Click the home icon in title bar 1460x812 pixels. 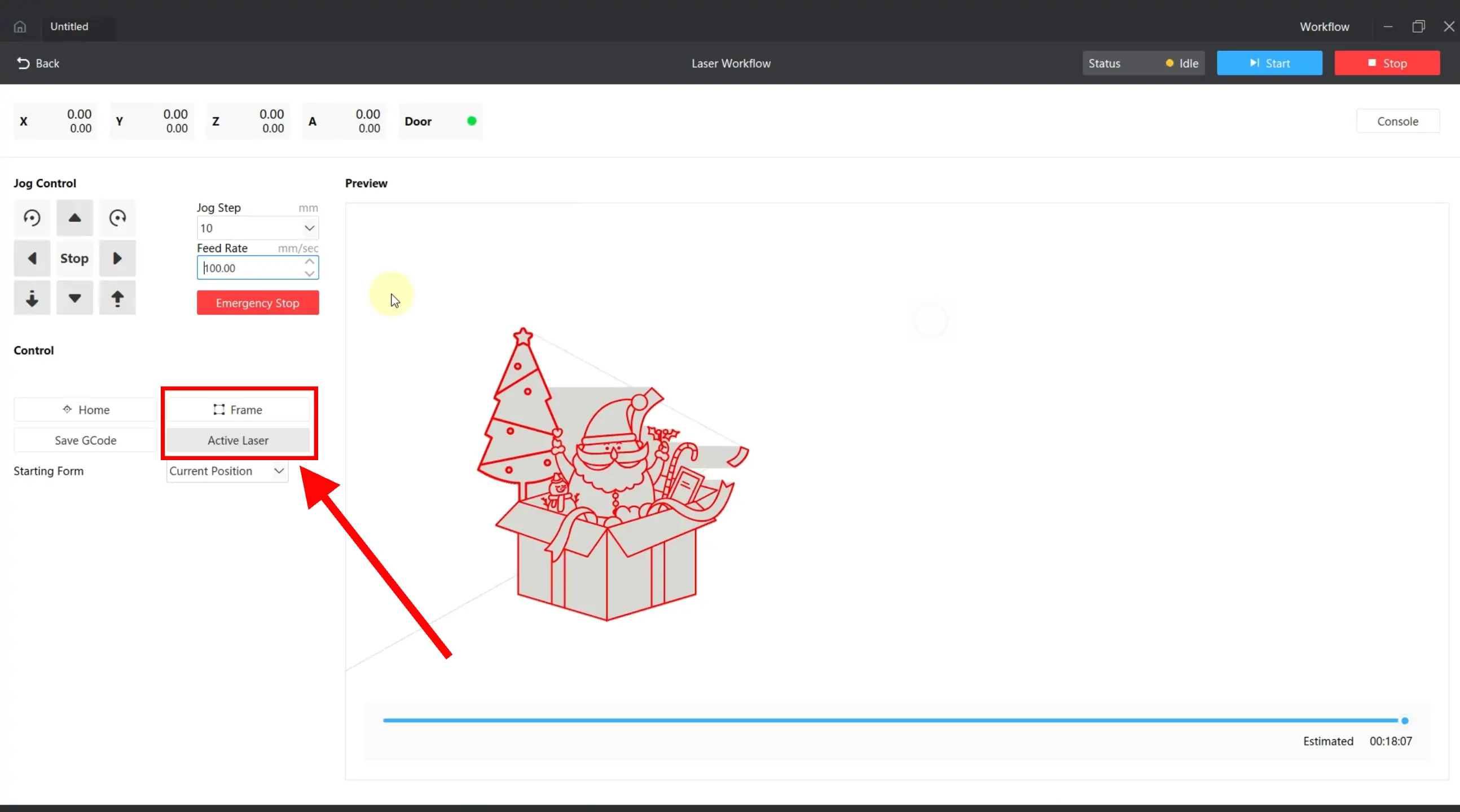[x=20, y=27]
